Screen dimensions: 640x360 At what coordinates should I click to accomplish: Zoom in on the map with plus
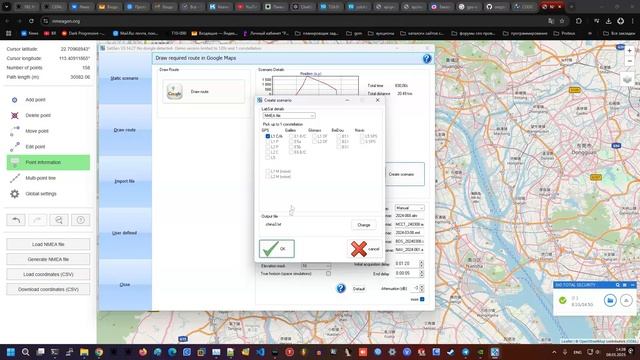click(629, 51)
